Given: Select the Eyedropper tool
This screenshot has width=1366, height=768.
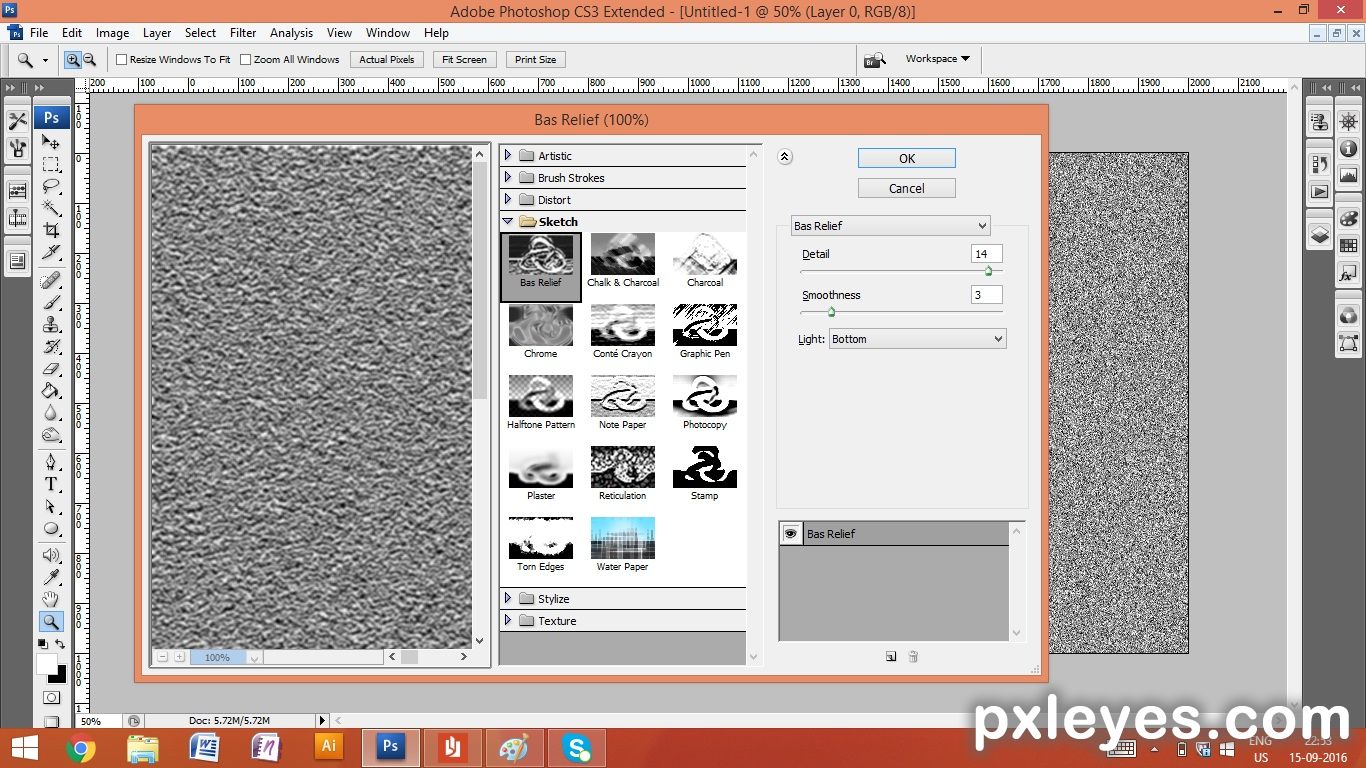Looking at the screenshot, I should tap(51, 577).
